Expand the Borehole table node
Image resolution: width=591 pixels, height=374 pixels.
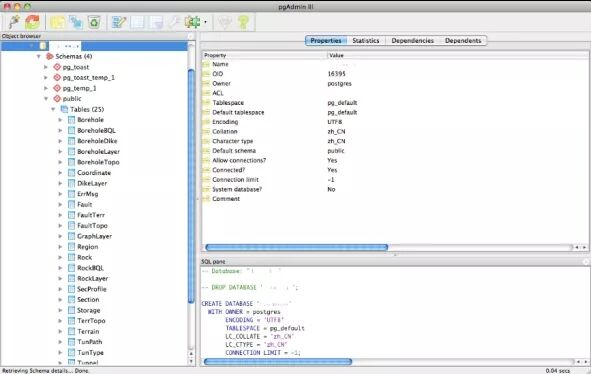(x=60, y=120)
